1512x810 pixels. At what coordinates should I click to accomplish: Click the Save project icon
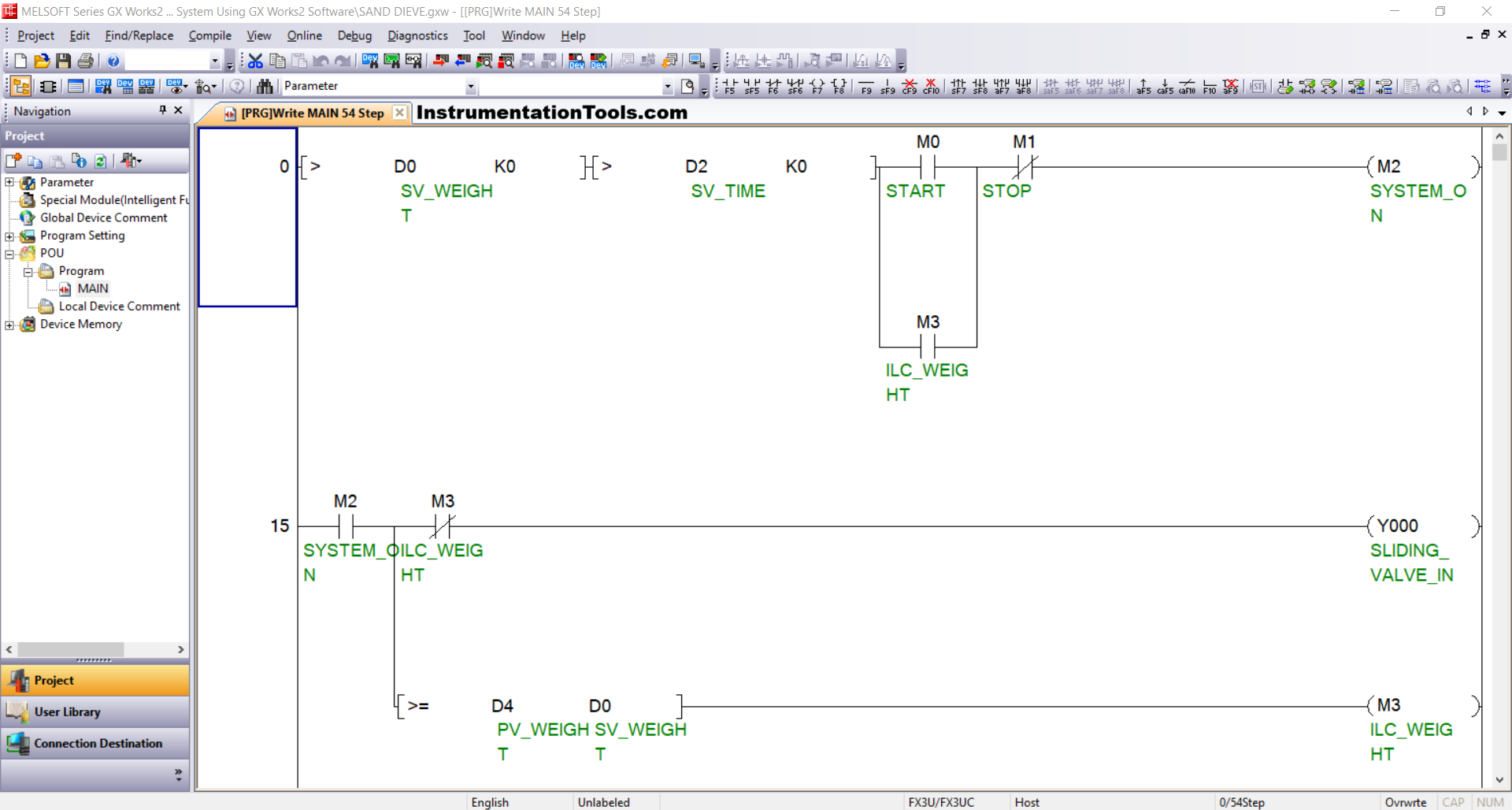pyautogui.click(x=64, y=61)
